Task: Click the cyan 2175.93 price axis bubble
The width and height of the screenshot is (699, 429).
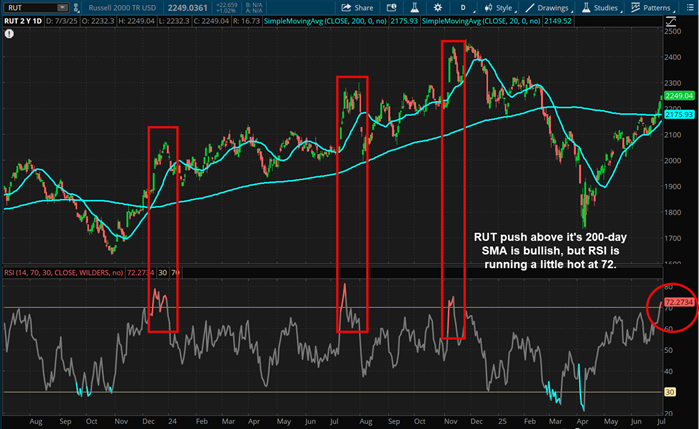Action: tap(679, 115)
